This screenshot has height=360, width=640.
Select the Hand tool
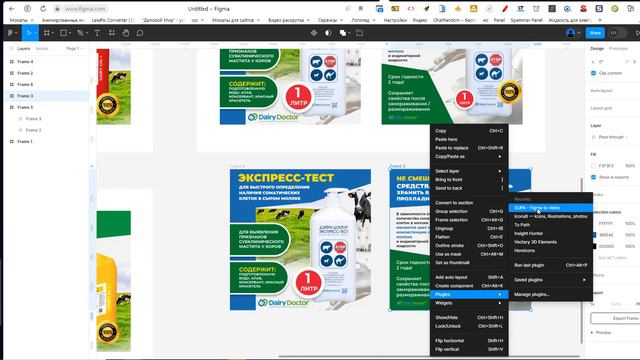(x=126, y=33)
